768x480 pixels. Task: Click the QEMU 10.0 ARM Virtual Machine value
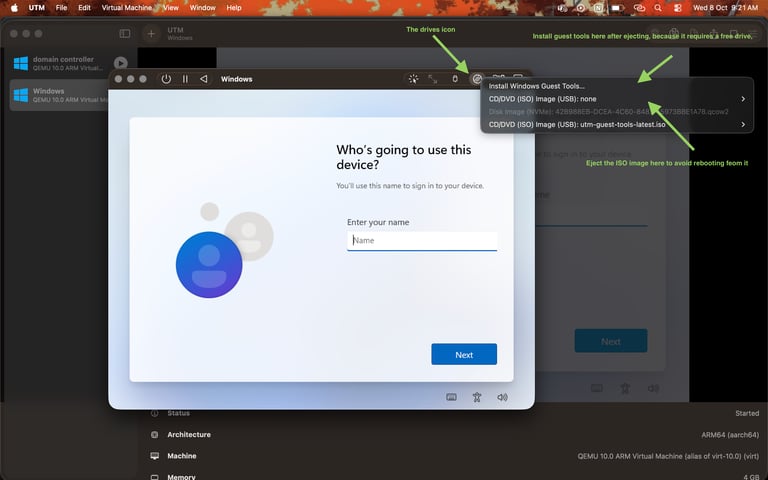668,456
